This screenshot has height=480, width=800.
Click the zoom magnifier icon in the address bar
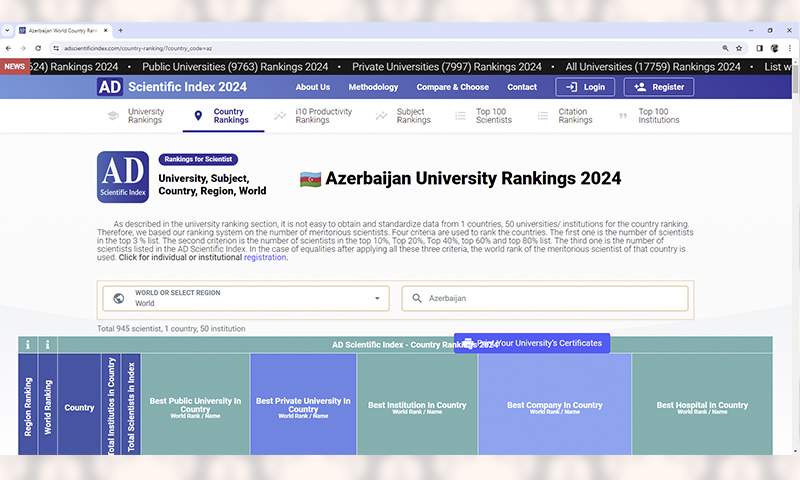(725, 48)
